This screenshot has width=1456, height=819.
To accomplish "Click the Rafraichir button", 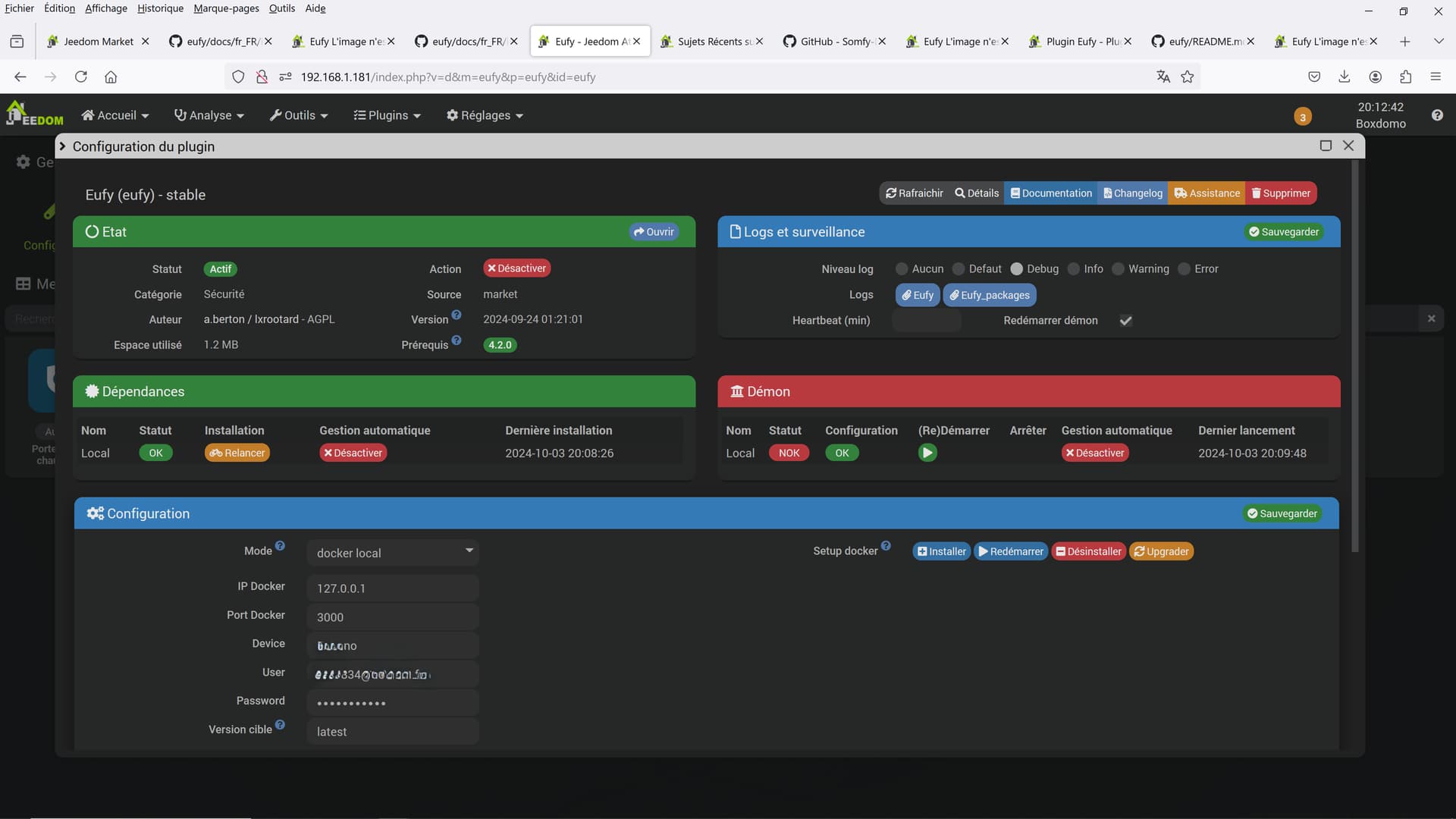I will tap(915, 193).
